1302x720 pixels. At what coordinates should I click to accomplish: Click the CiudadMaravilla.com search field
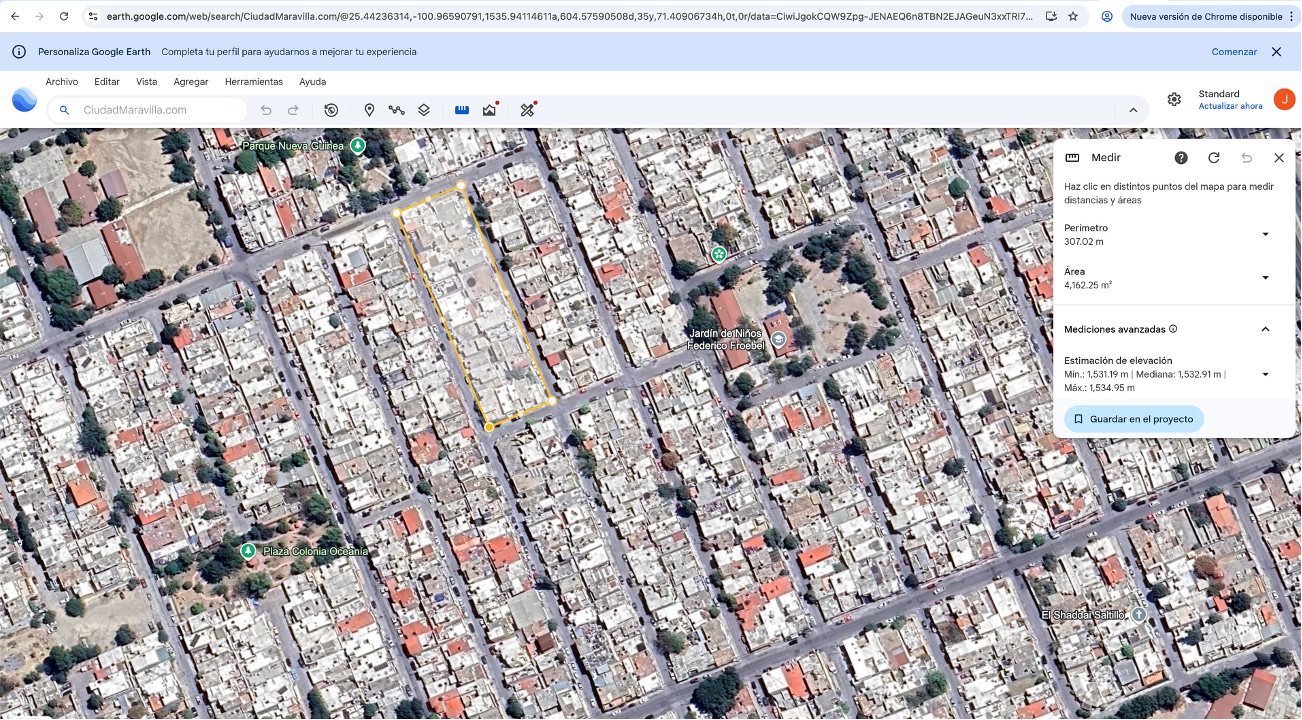tap(160, 110)
